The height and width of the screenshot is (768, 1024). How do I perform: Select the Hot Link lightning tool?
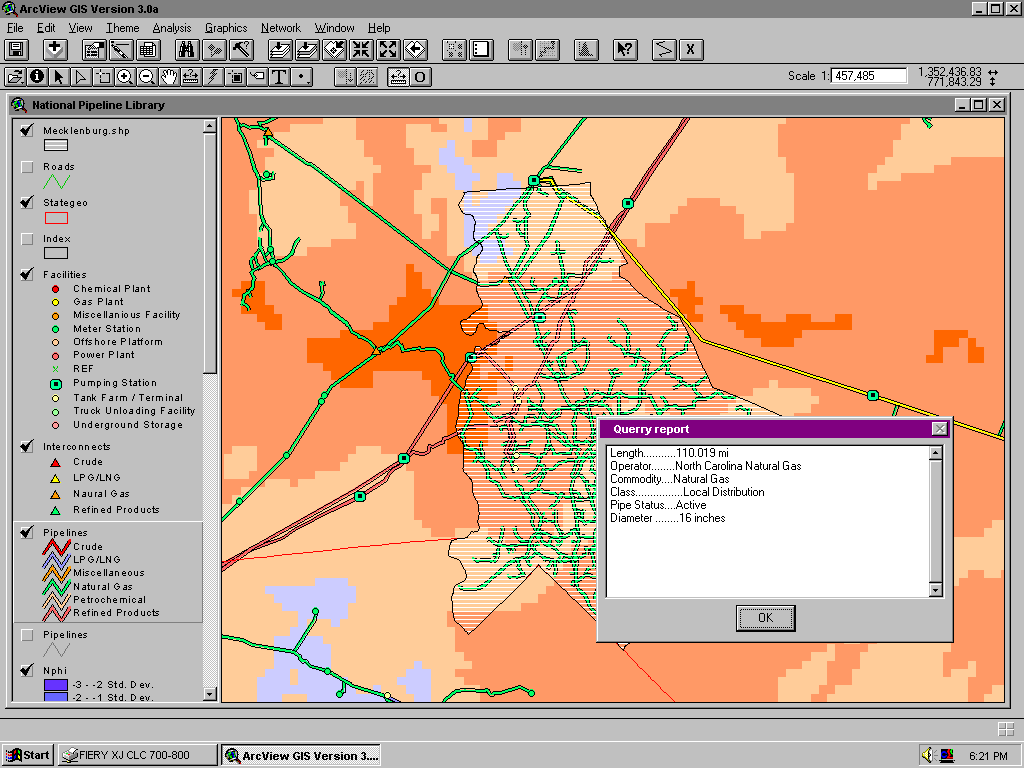click(x=213, y=77)
